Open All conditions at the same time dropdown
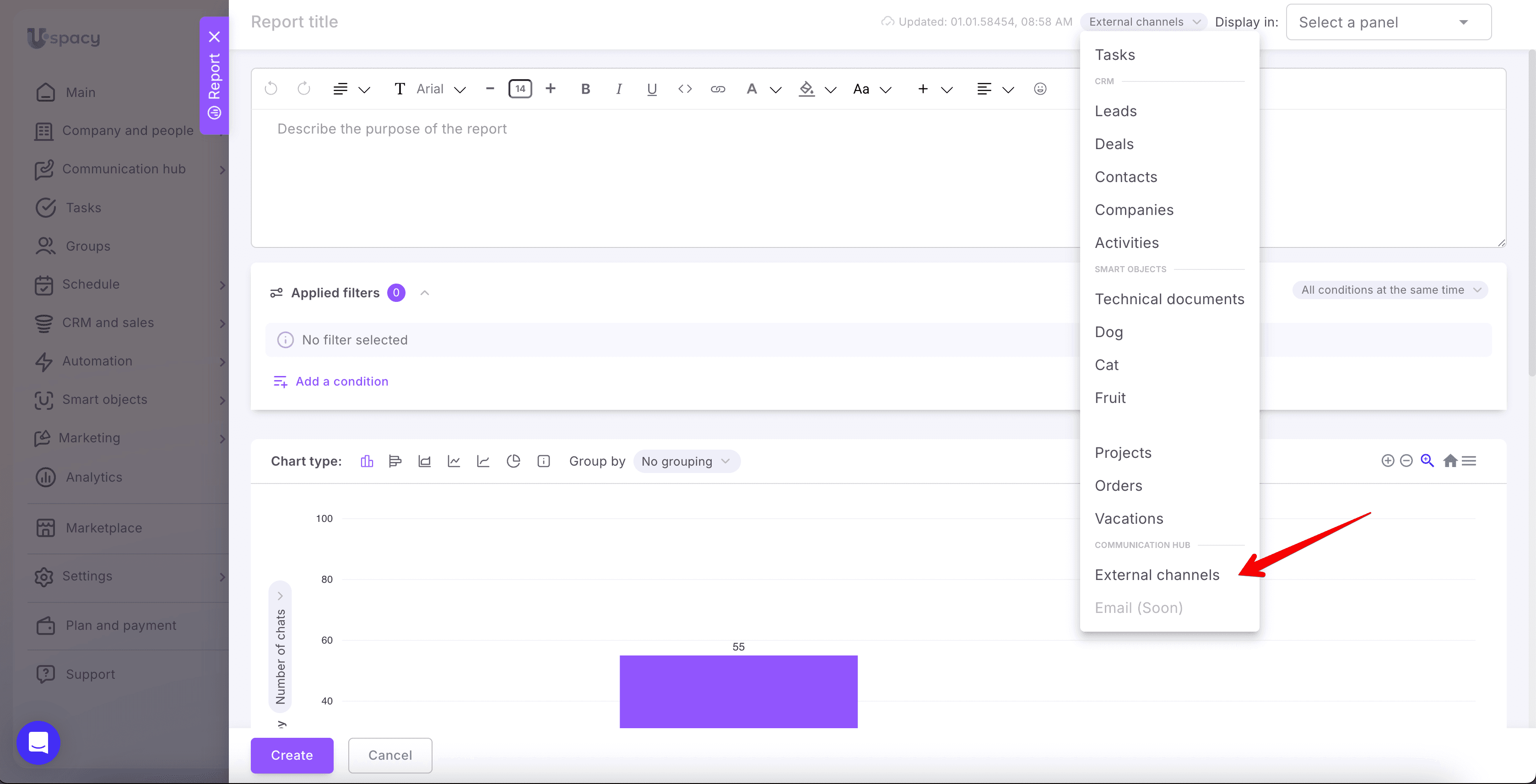This screenshot has width=1536, height=784. click(1390, 290)
